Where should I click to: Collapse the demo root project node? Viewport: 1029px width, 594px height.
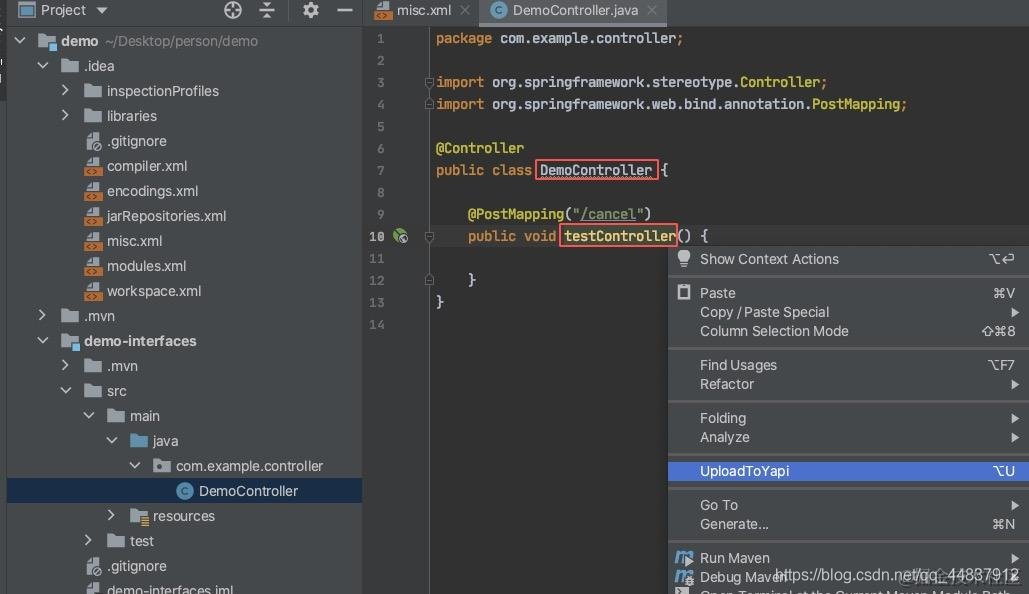tap(20, 41)
